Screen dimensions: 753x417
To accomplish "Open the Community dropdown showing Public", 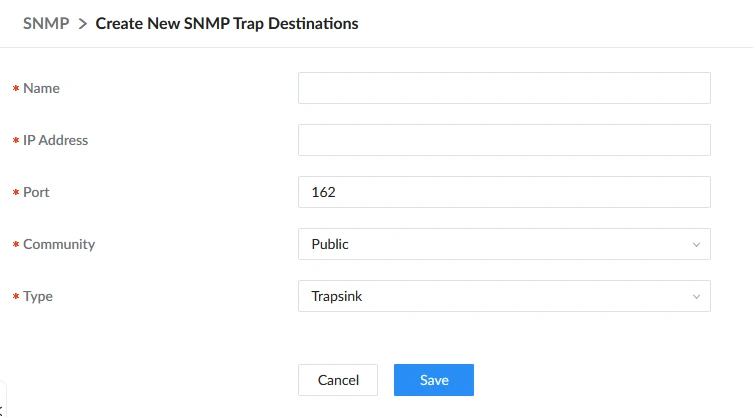I will click(504, 244).
